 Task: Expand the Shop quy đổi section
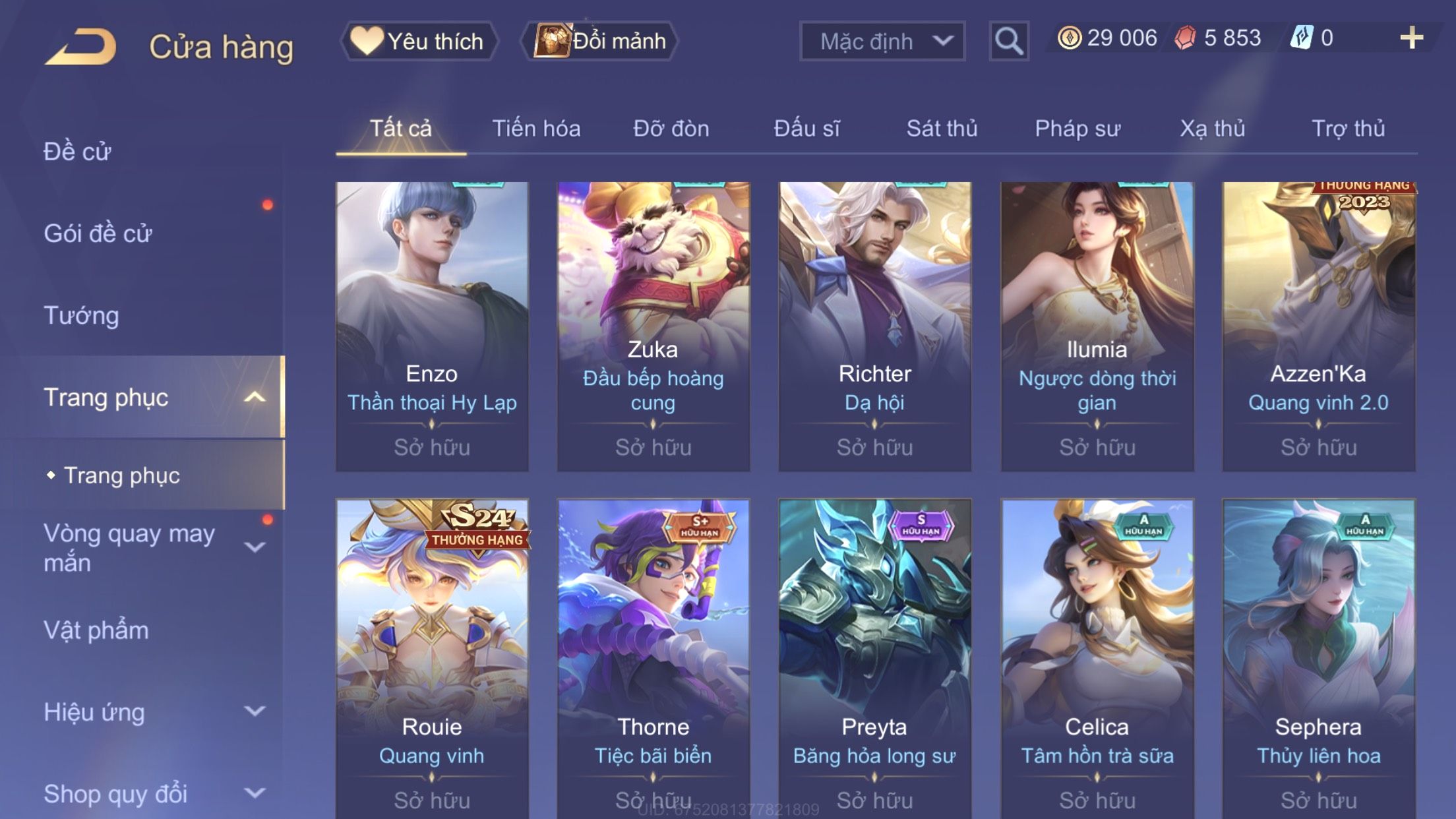(255, 793)
